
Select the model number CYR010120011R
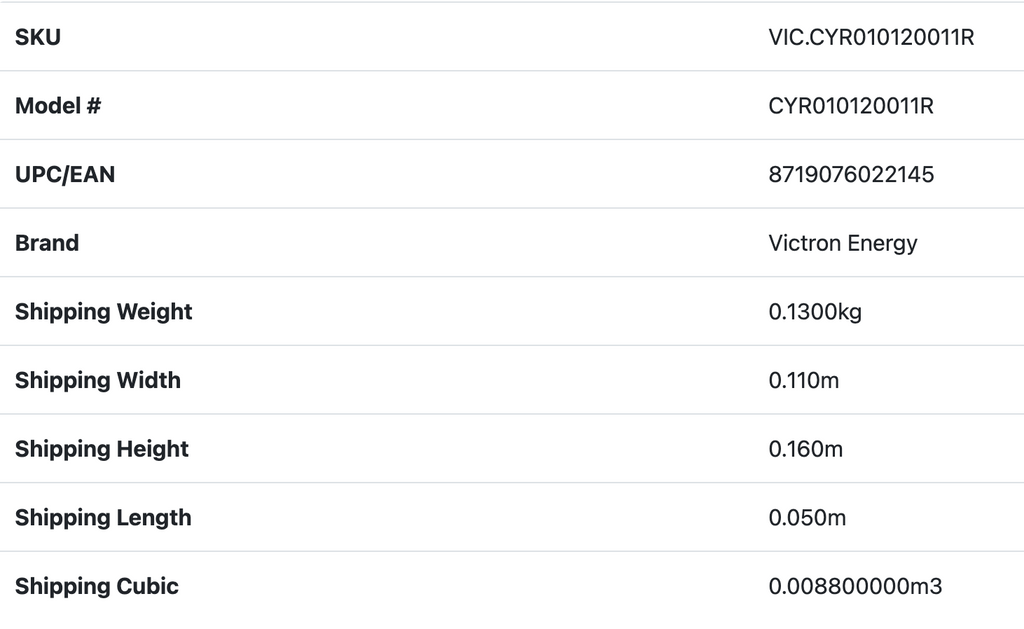tap(851, 106)
